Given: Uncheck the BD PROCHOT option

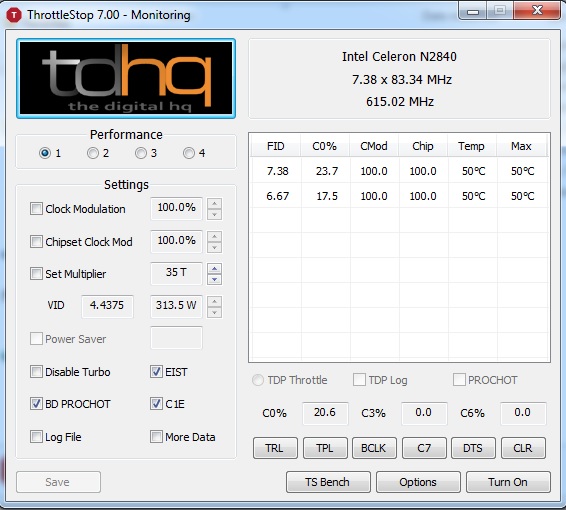Looking at the screenshot, I should click(36, 404).
